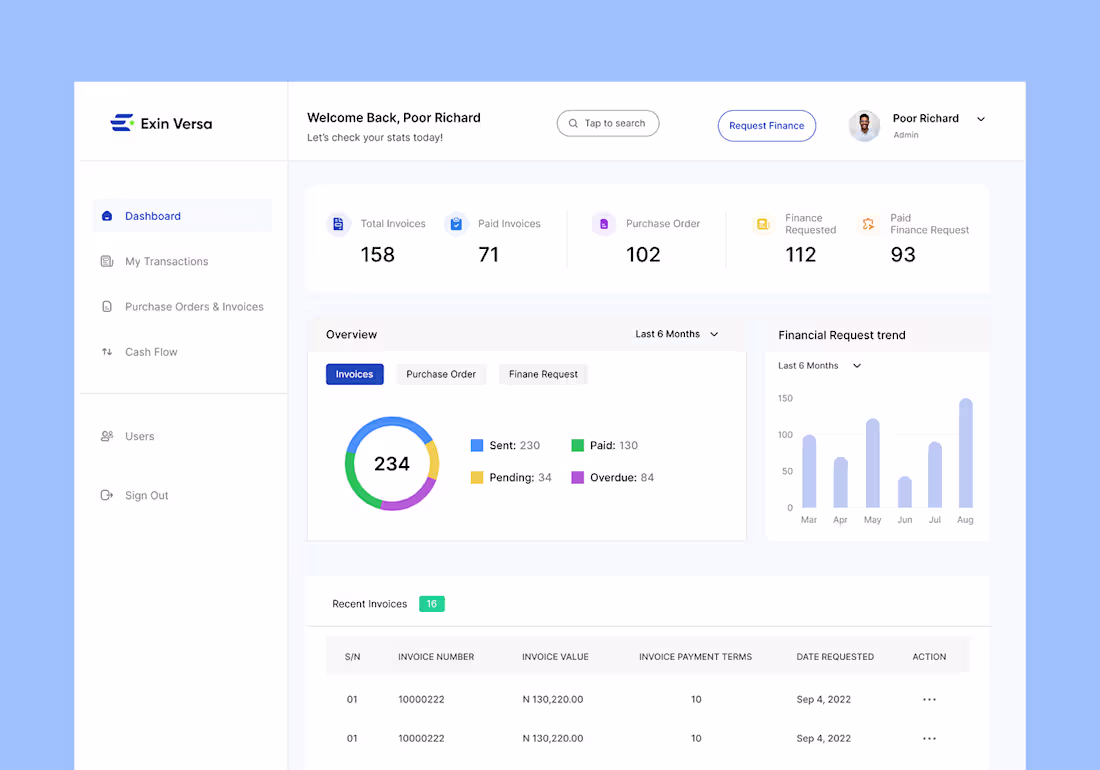Enable the Finane Request filter
Viewport: 1100px width, 770px height.
point(543,374)
